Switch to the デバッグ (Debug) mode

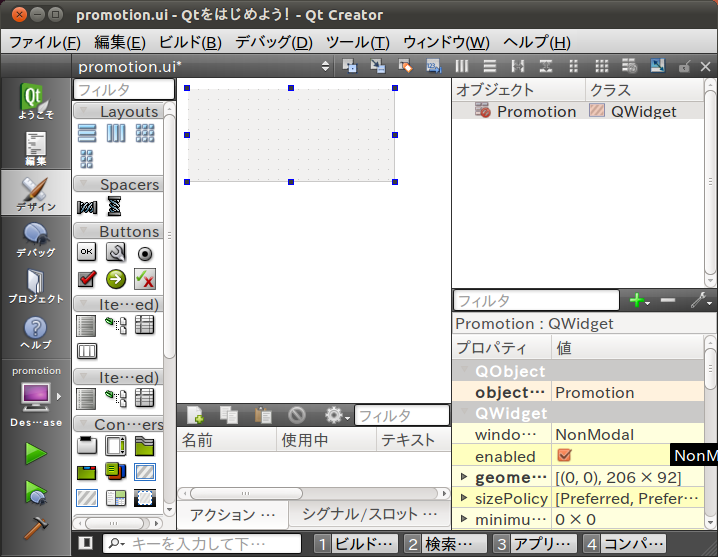35,240
